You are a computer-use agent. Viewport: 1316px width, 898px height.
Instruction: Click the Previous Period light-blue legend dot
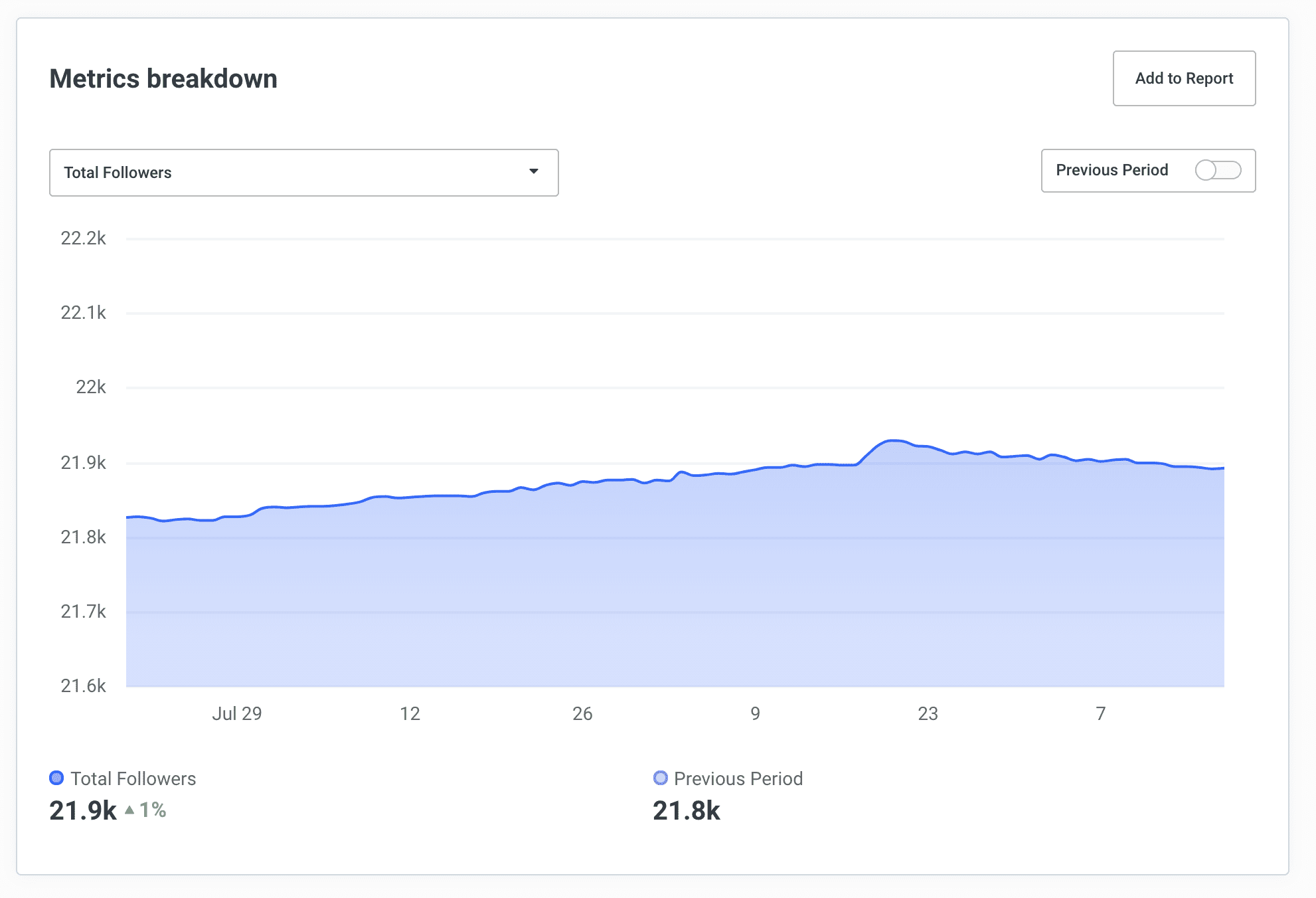point(660,778)
